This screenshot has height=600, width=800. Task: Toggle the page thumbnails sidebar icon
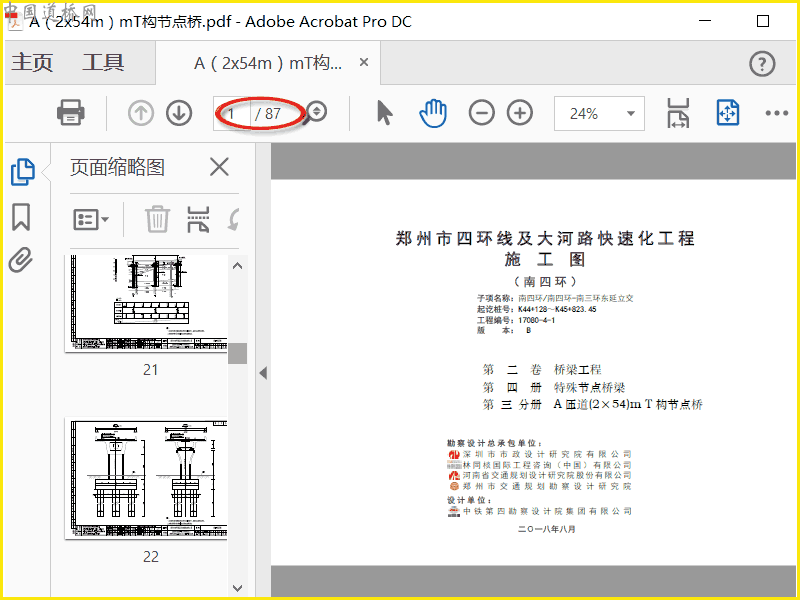[23, 172]
